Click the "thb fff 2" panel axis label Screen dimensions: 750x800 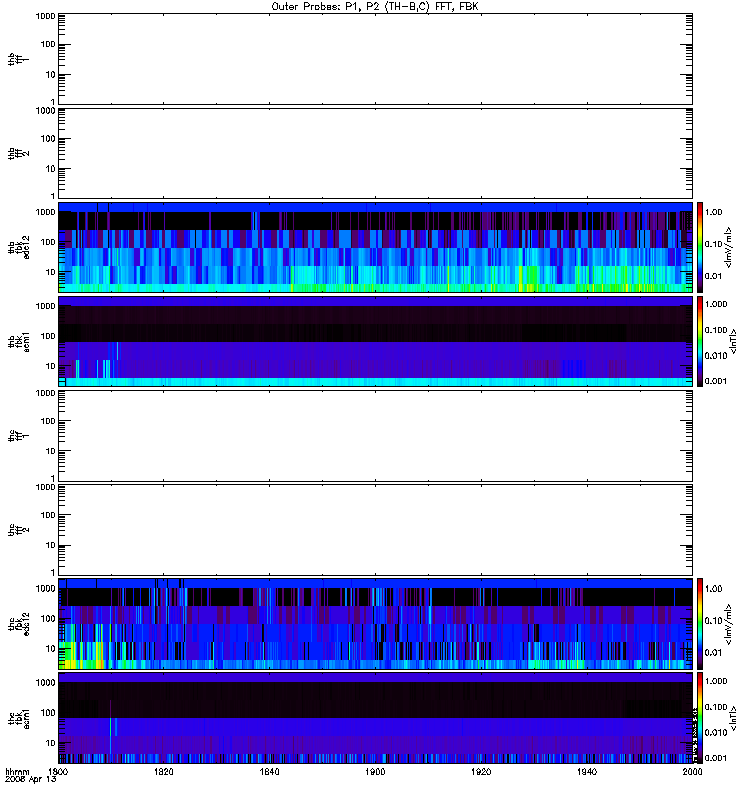[x=18, y=154]
